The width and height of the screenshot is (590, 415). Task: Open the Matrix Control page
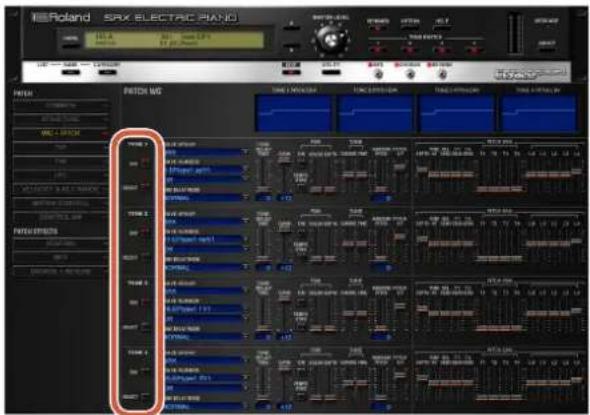[x=60, y=203]
